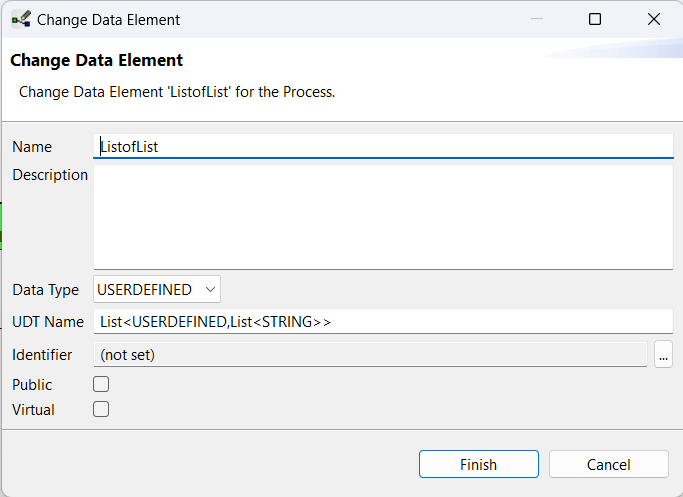The image size is (683, 497).
Task: Click the Change Data Element title bar icon
Action: coord(21,20)
